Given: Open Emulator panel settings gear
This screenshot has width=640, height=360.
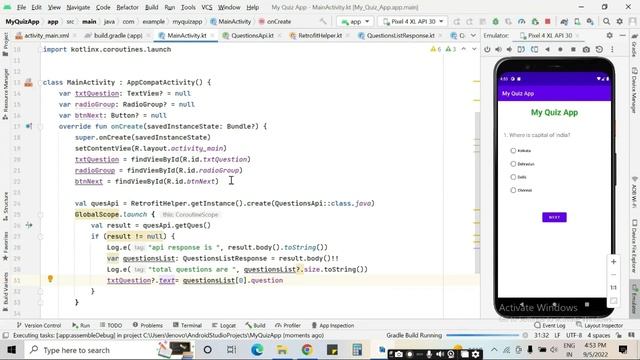Looking at the screenshot, I should pyautogui.click(x=609, y=36).
